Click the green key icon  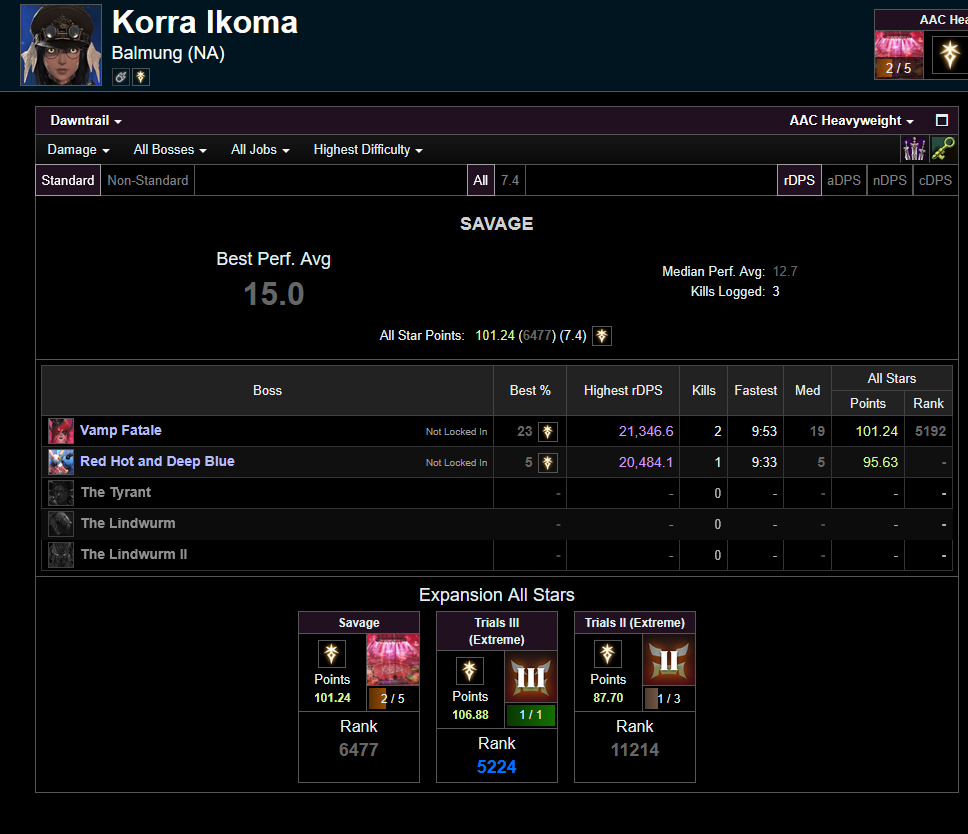(x=943, y=149)
